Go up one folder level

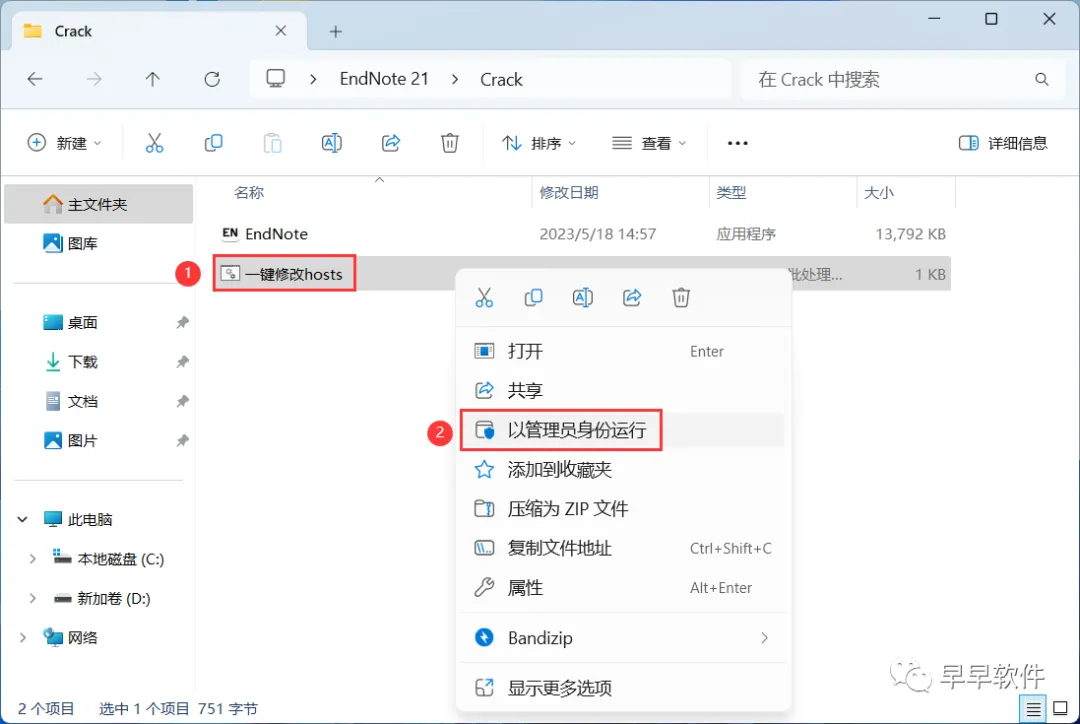tap(153, 79)
